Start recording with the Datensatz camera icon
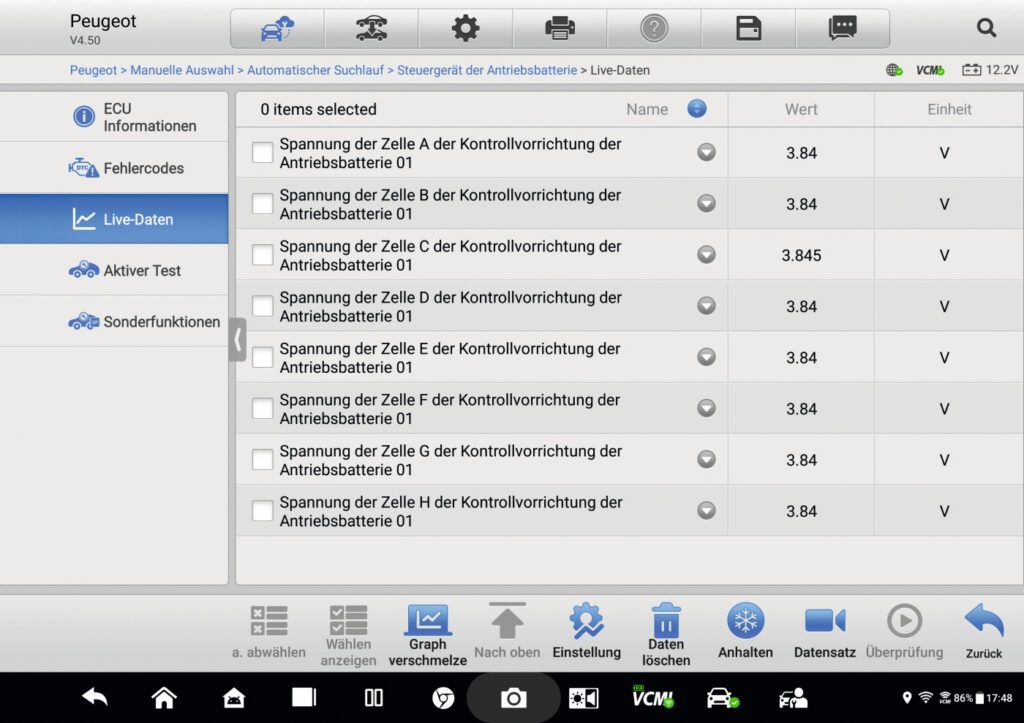This screenshot has height=723, width=1024. click(825, 631)
